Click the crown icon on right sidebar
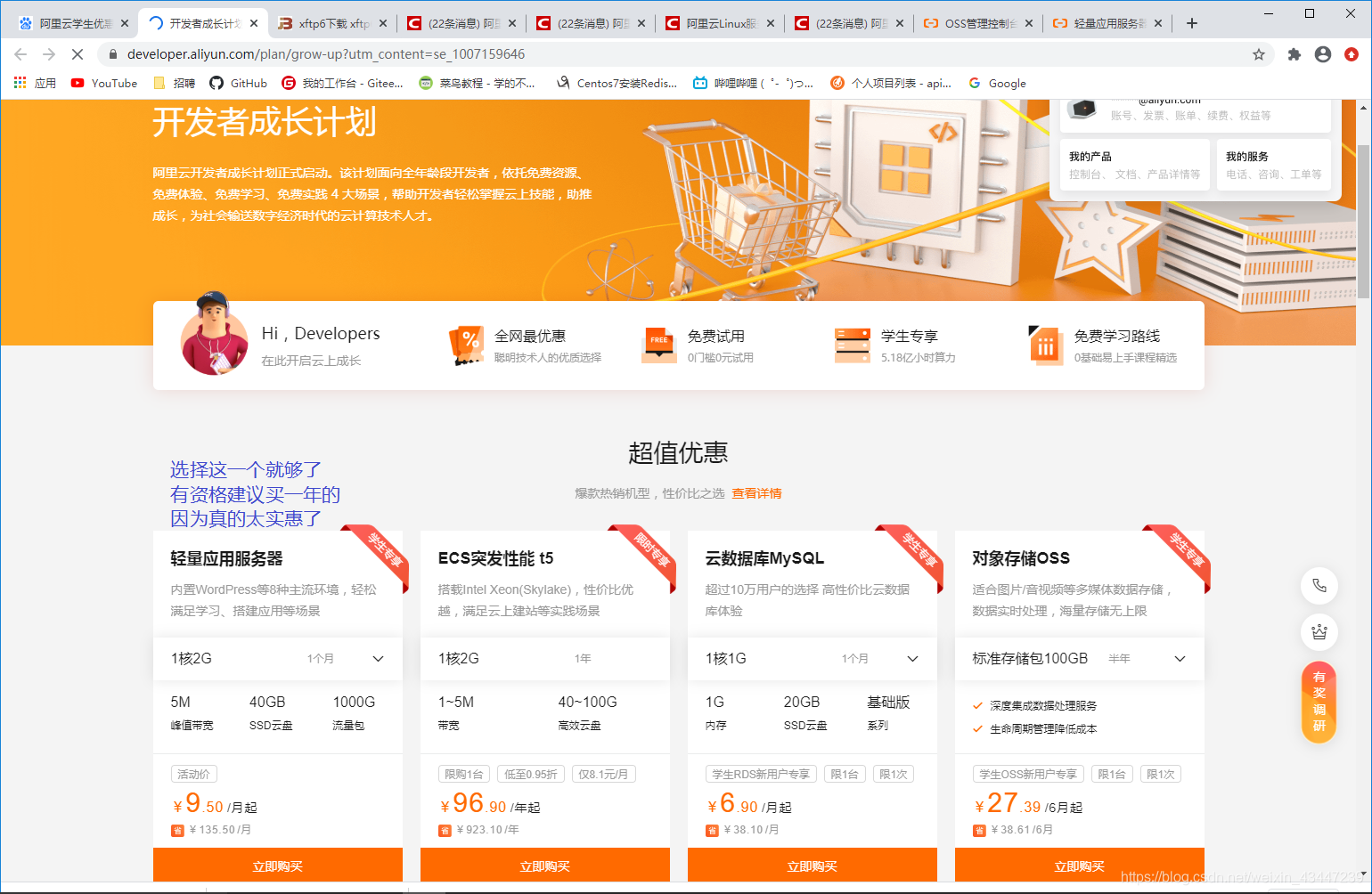Image resolution: width=1372 pixels, height=894 pixels. [x=1319, y=632]
